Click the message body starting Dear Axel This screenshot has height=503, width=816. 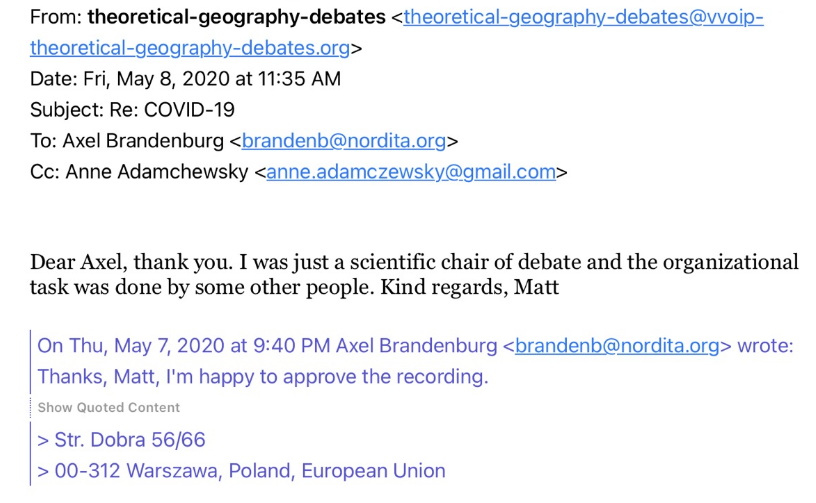click(414, 274)
